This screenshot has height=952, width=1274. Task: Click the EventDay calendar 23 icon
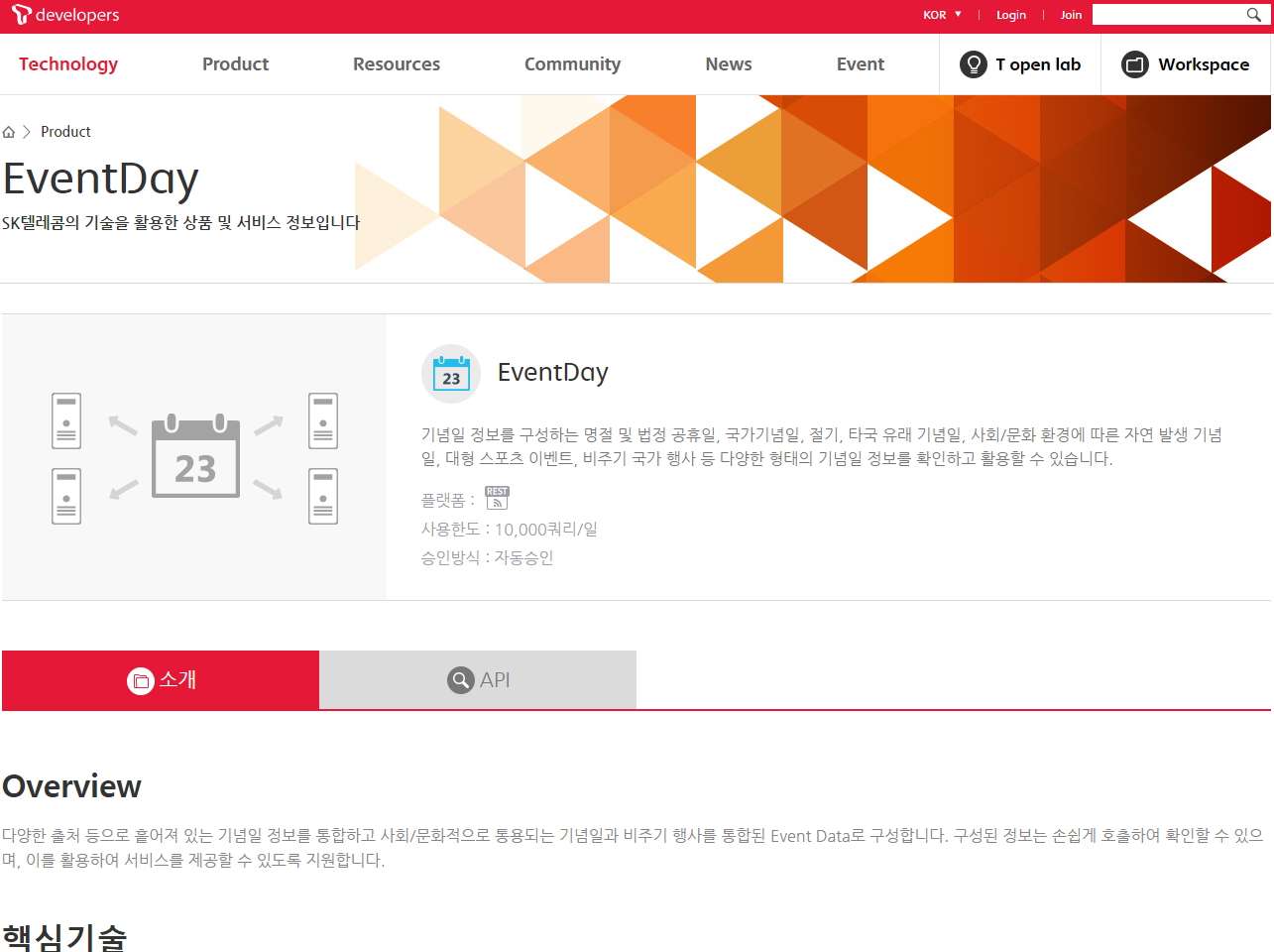coord(451,374)
